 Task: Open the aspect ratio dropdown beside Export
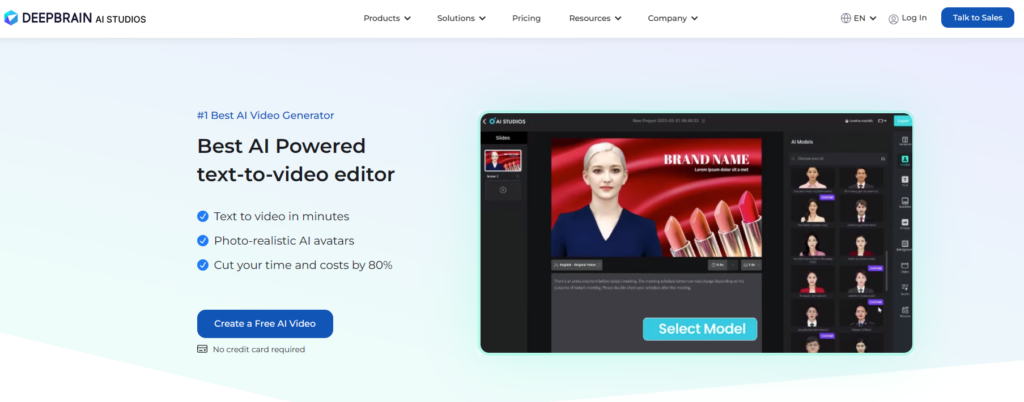[882, 121]
